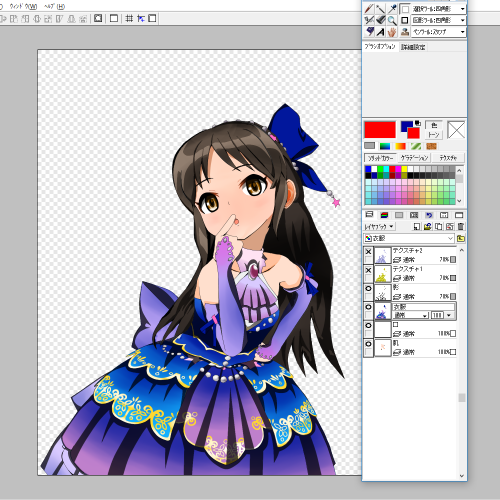The height and width of the screenshot is (500, 500).
Task: Select the rectangular selection tool icon
Action: point(405,9)
